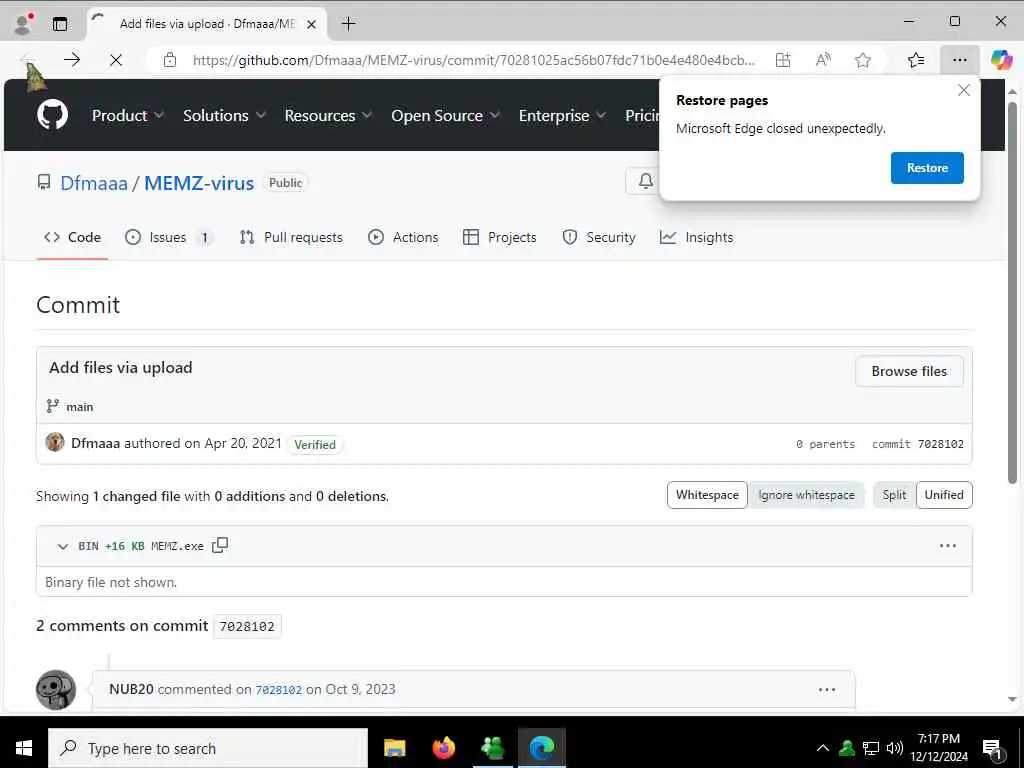Viewport: 1024px width, 768px height.
Task: Open Edge Settings and more menu
Action: pos(959,60)
